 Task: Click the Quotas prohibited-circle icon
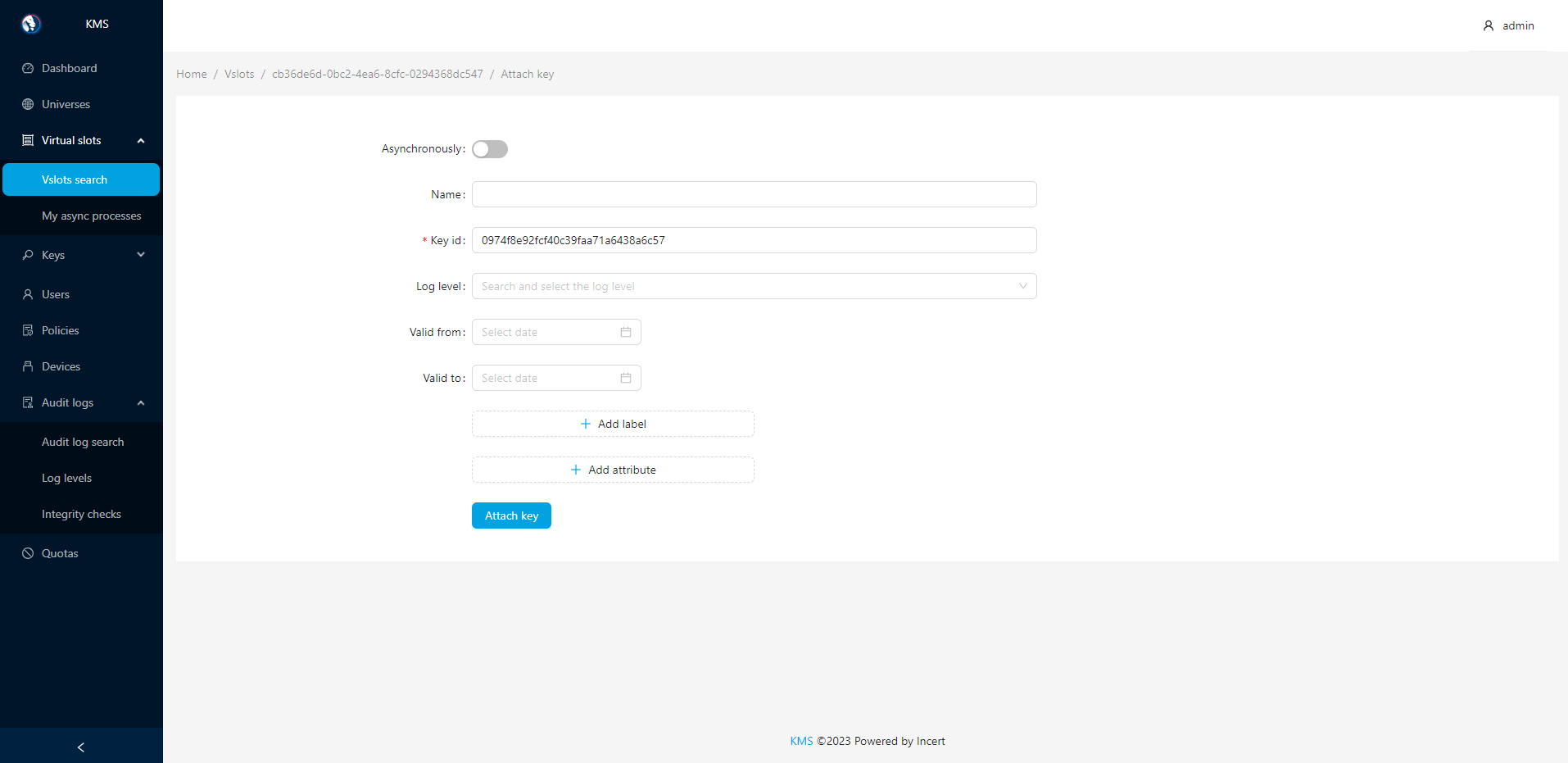pyautogui.click(x=28, y=553)
